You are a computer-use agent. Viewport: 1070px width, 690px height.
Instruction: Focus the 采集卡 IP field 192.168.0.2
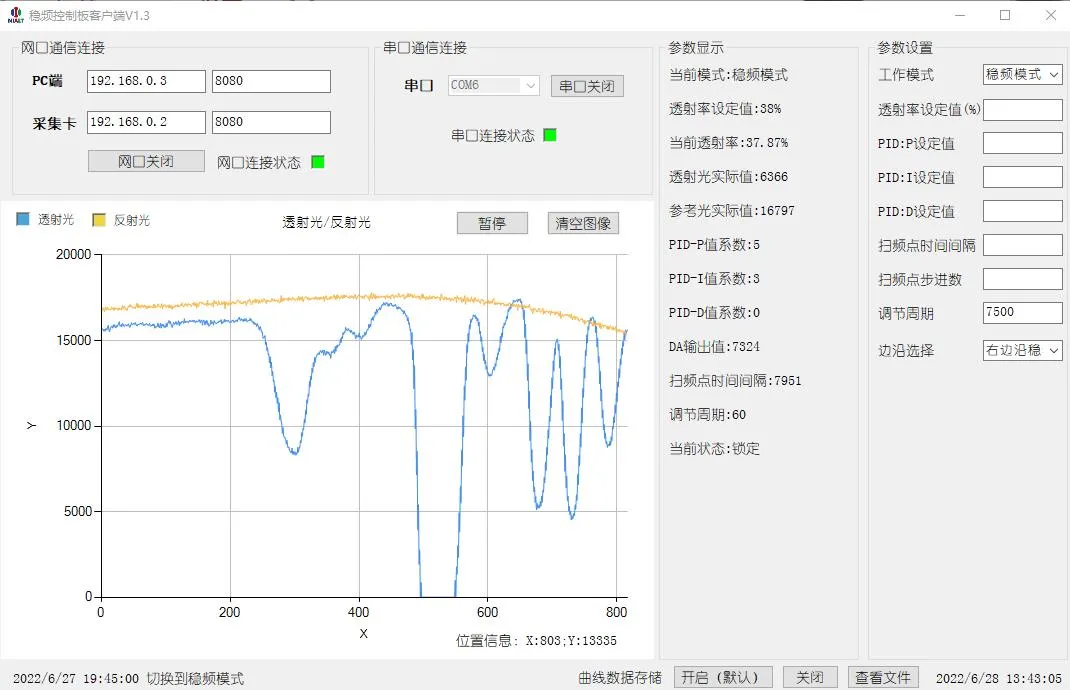146,122
